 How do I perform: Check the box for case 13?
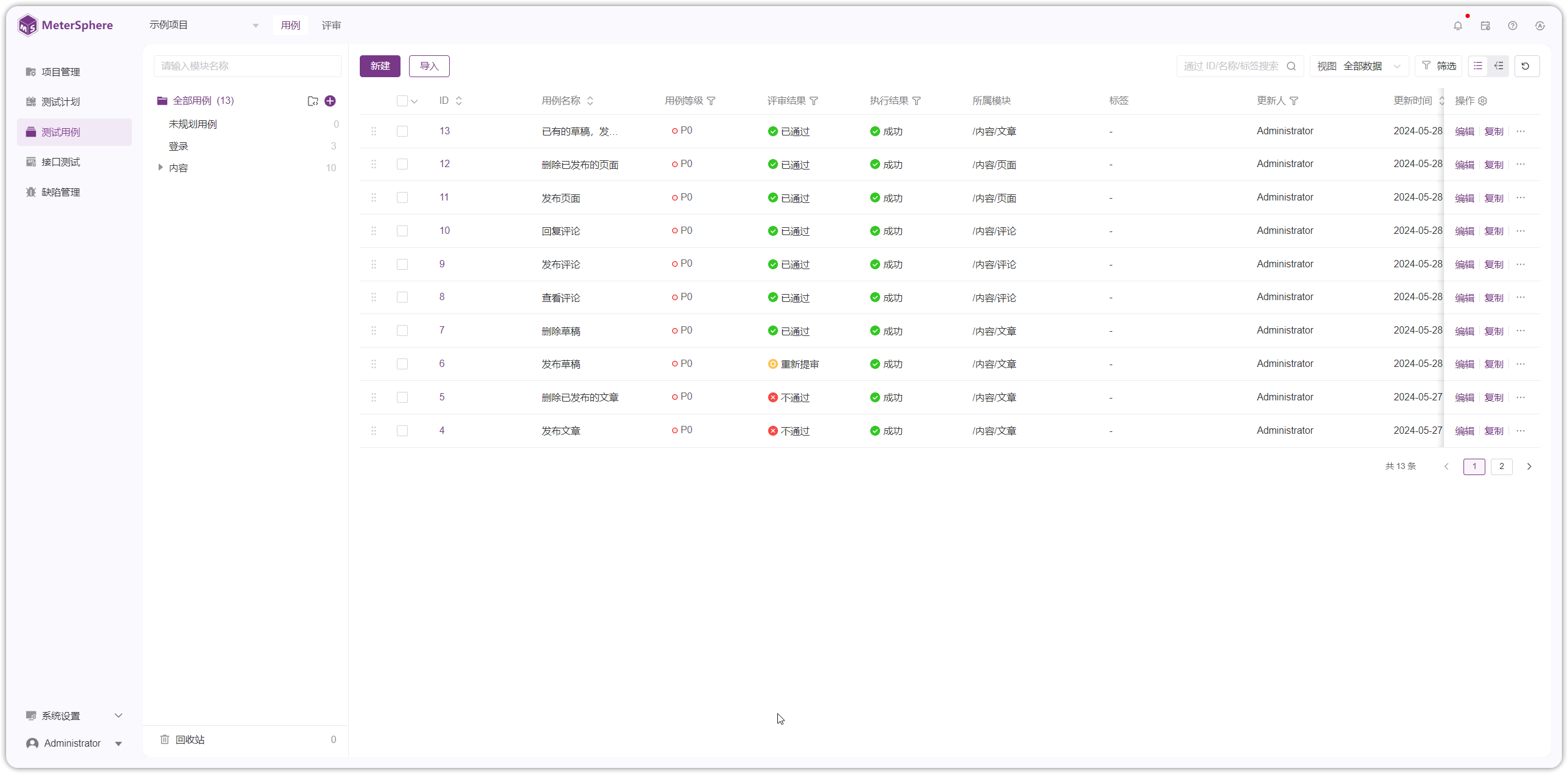(x=402, y=131)
